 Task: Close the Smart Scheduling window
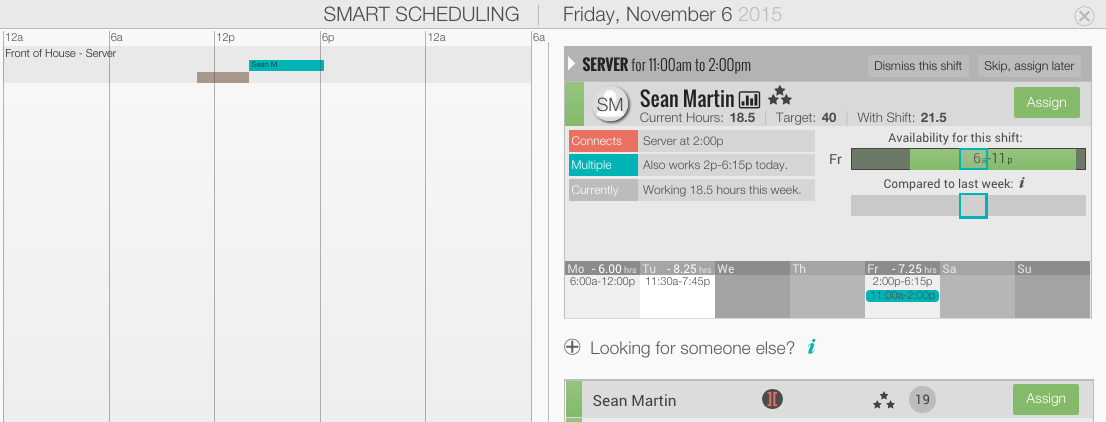[1084, 16]
